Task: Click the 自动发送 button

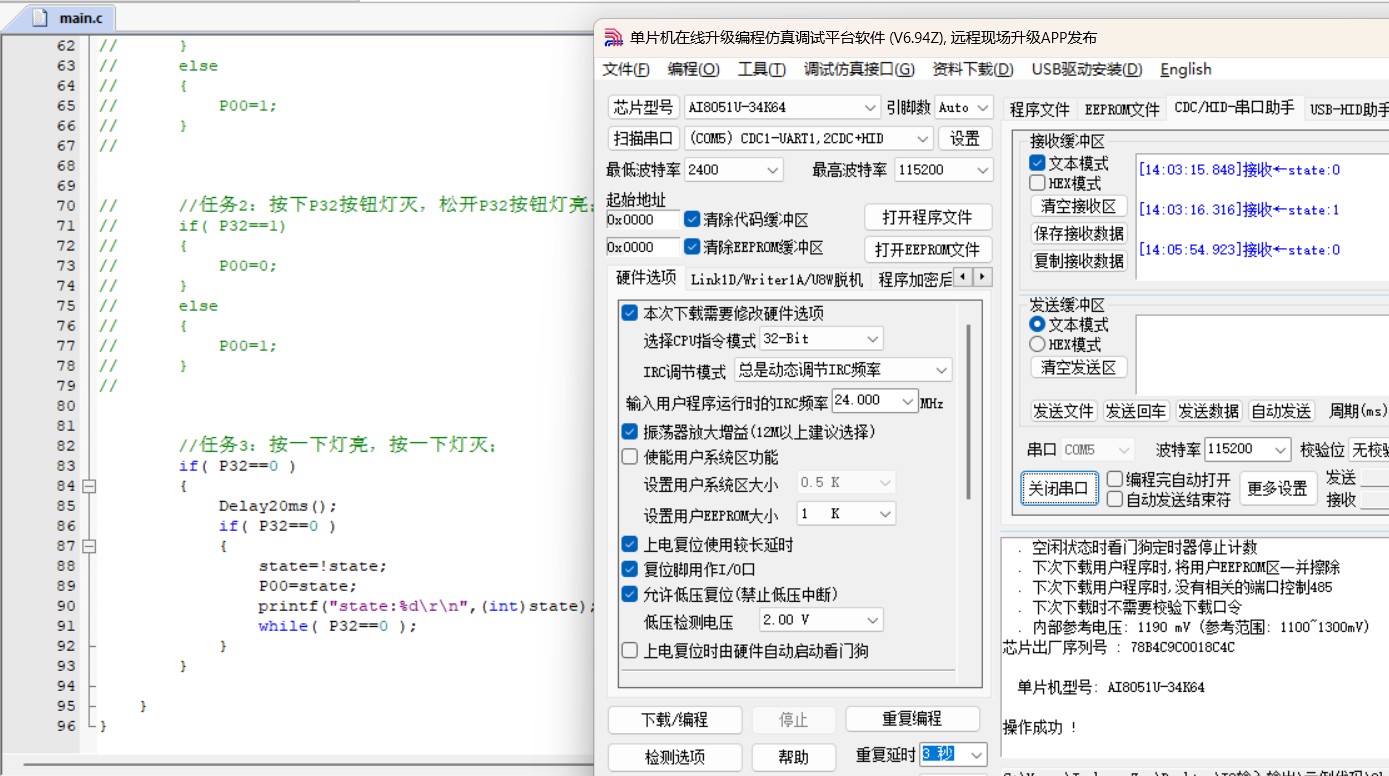Action: pyautogui.click(x=1282, y=411)
